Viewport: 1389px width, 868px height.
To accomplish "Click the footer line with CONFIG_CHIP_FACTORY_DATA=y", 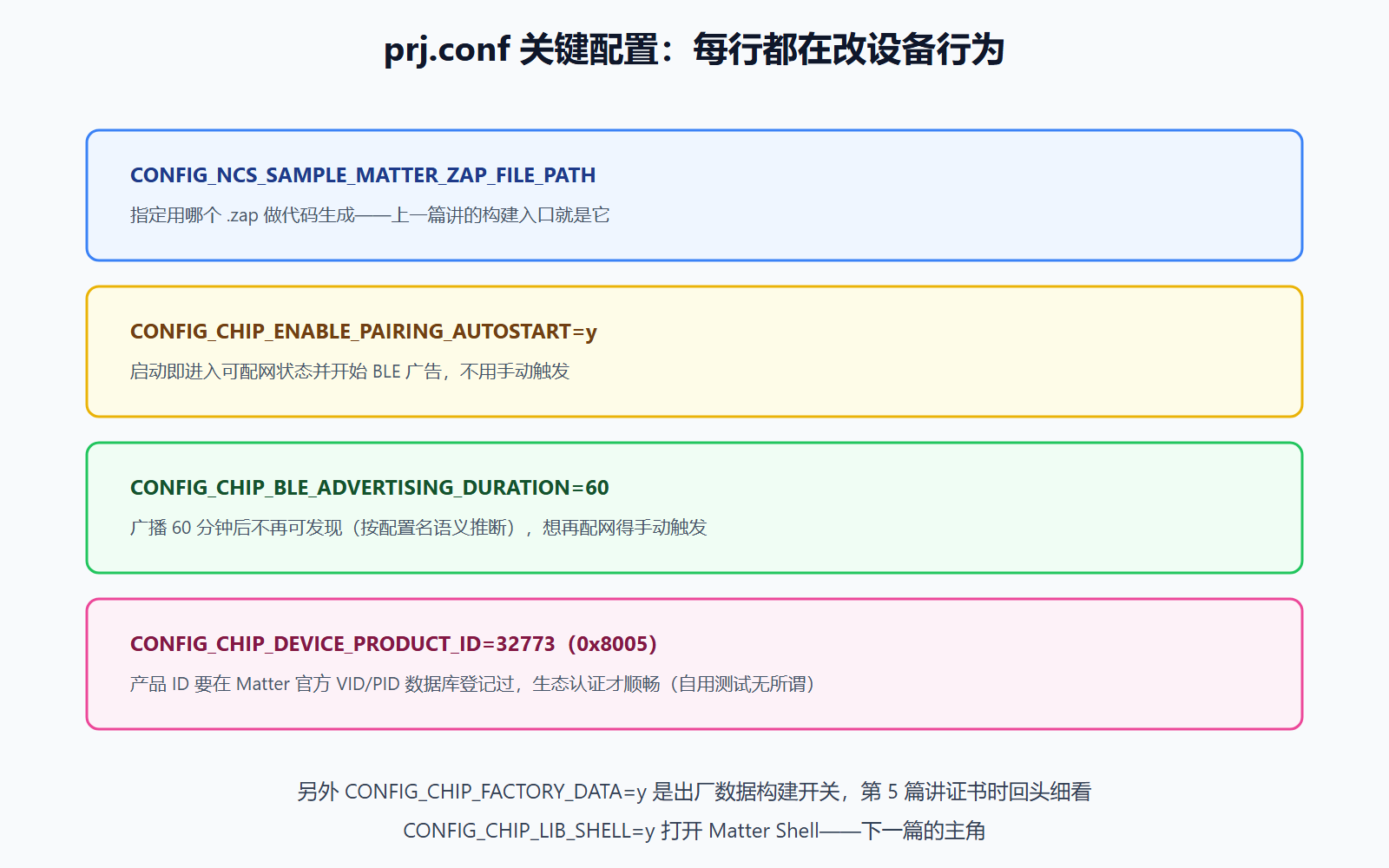I will click(694, 792).
